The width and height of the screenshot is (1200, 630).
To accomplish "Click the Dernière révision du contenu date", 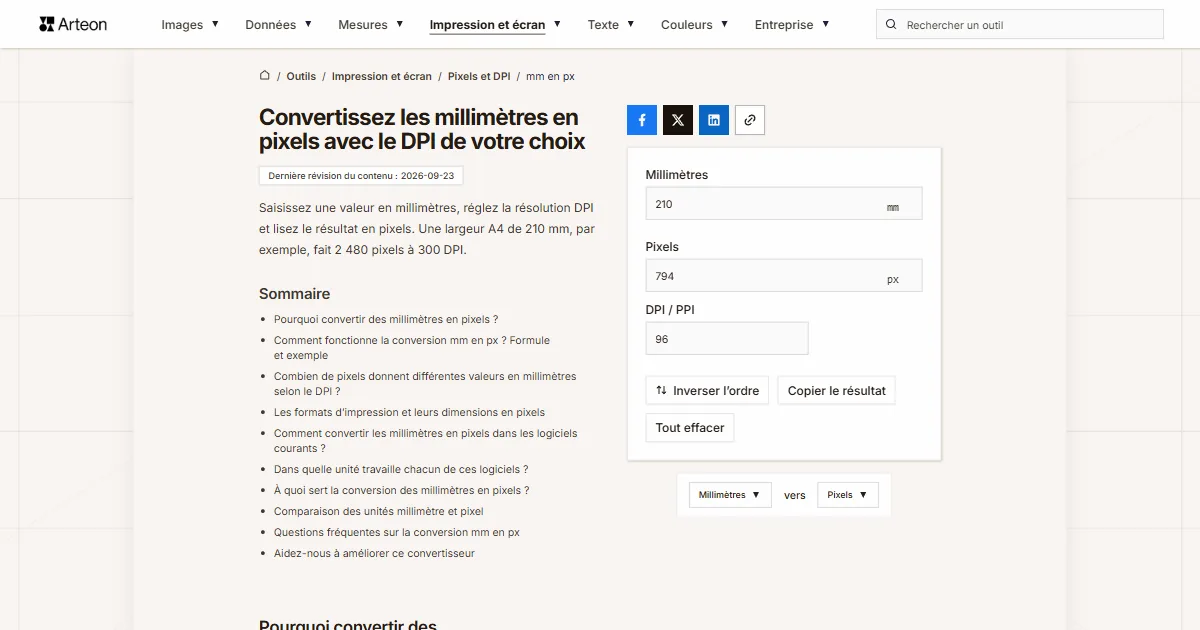I will 361,176.
